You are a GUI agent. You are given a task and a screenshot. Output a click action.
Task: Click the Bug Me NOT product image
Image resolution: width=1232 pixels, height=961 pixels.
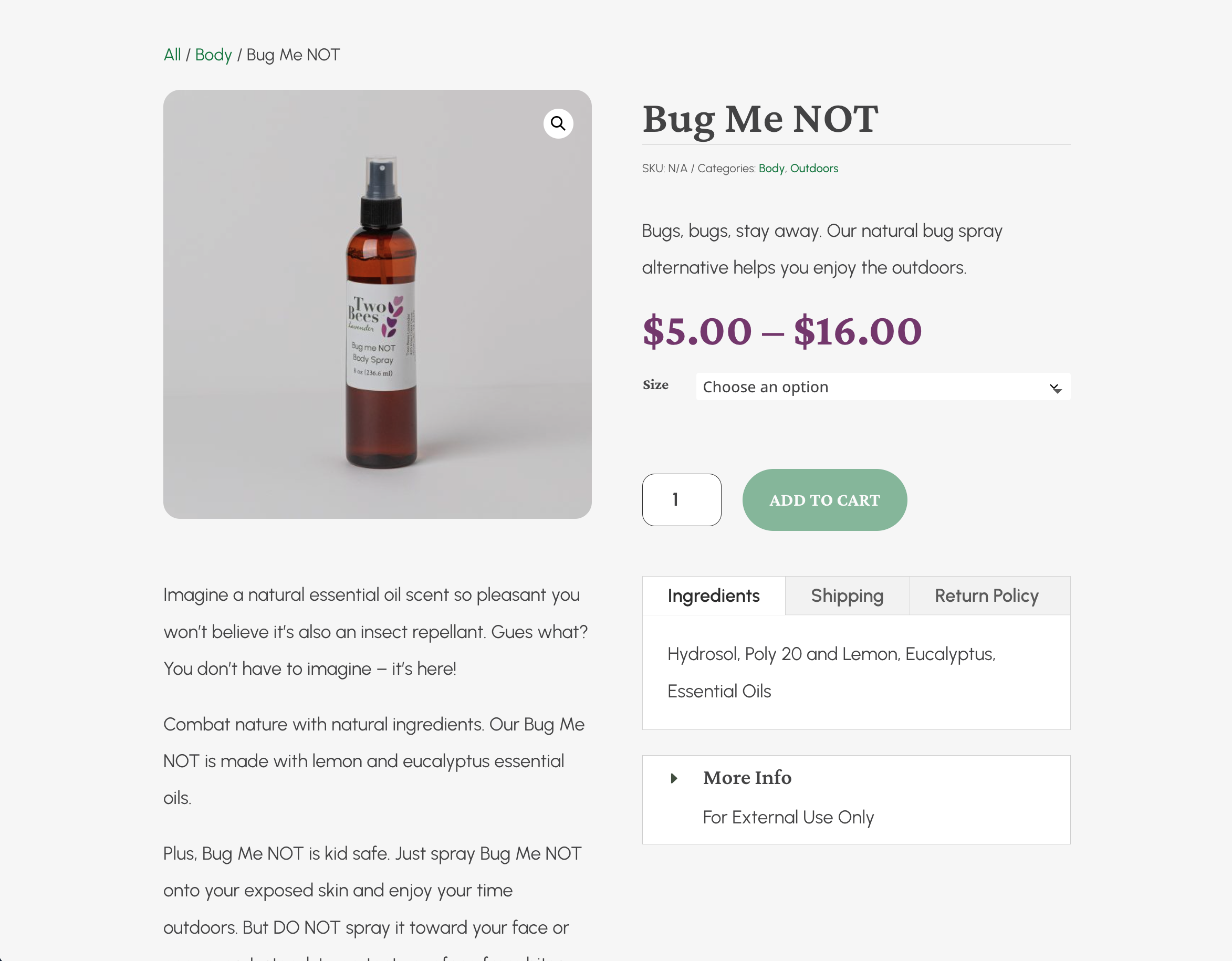click(x=377, y=305)
